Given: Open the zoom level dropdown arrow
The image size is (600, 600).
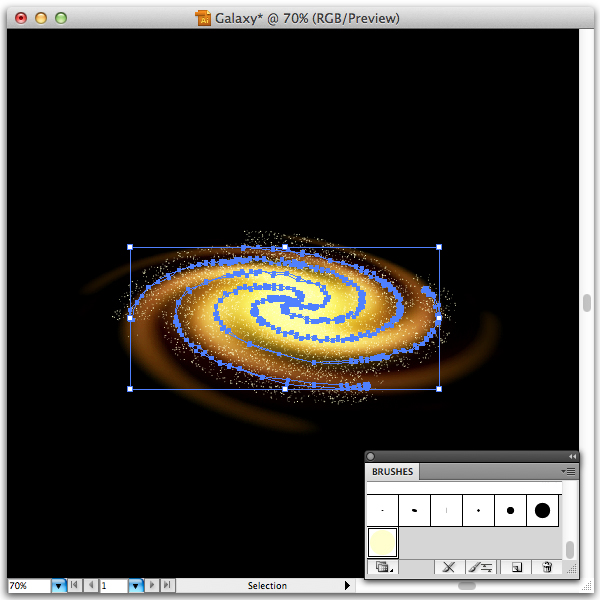Looking at the screenshot, I should [x=59, y=585].
